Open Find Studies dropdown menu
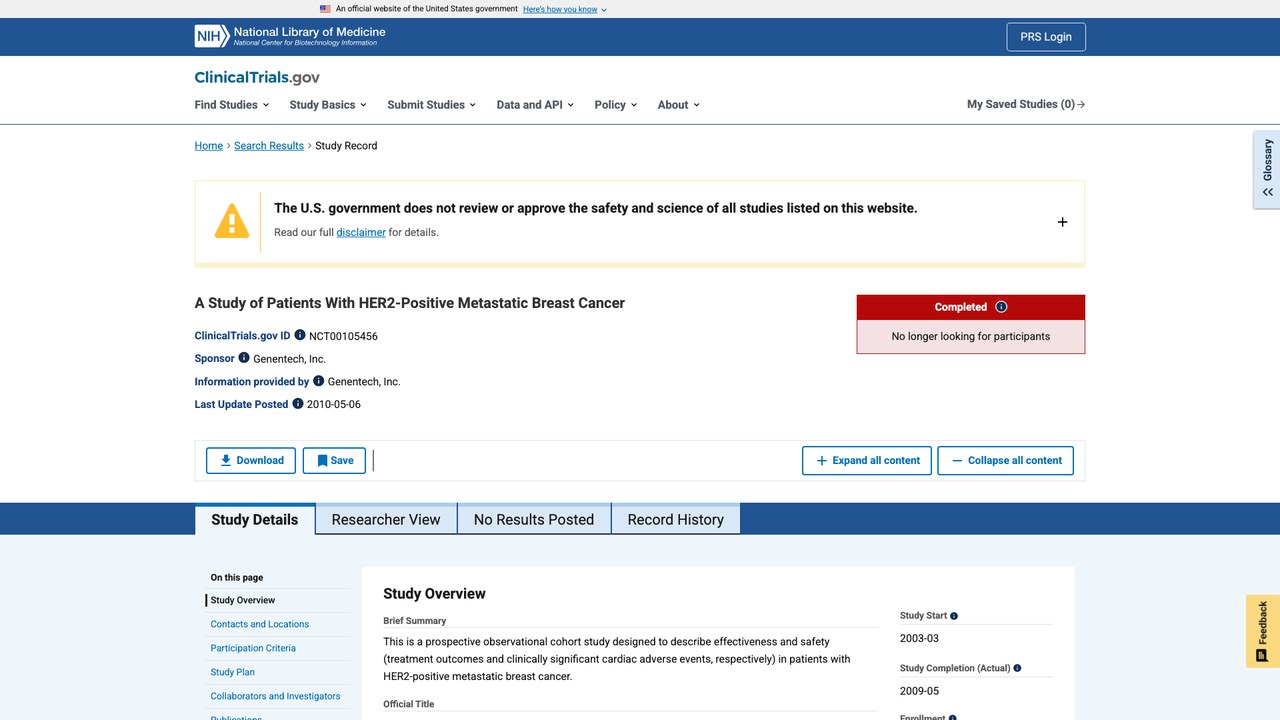This screenshot has width=1280, height=720. coord(232,104)
